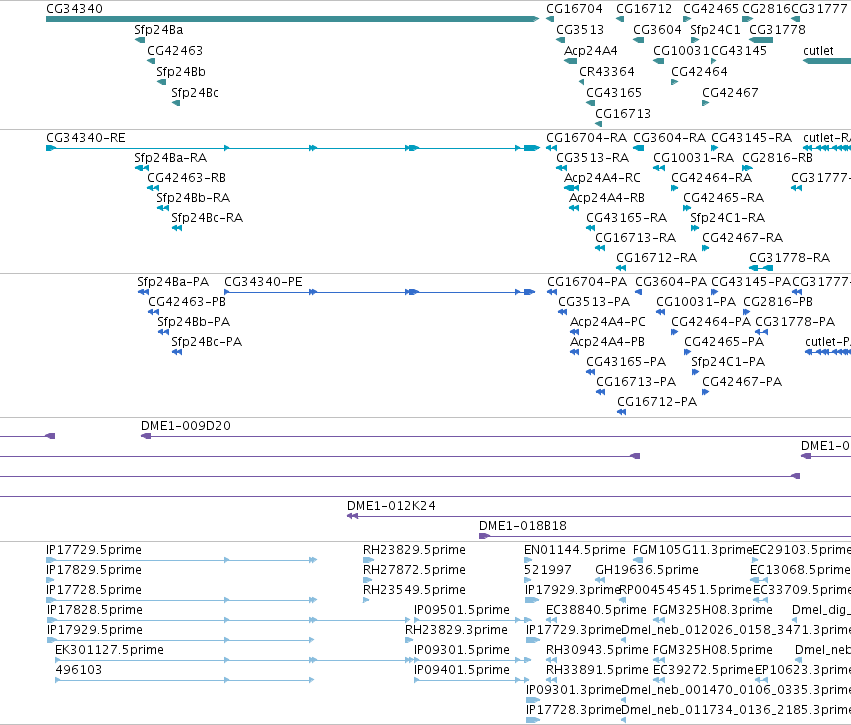This screenshot has height=725, width=851.
Task: Click the Acp24A4-RB transcript
Action: point(574,208)
